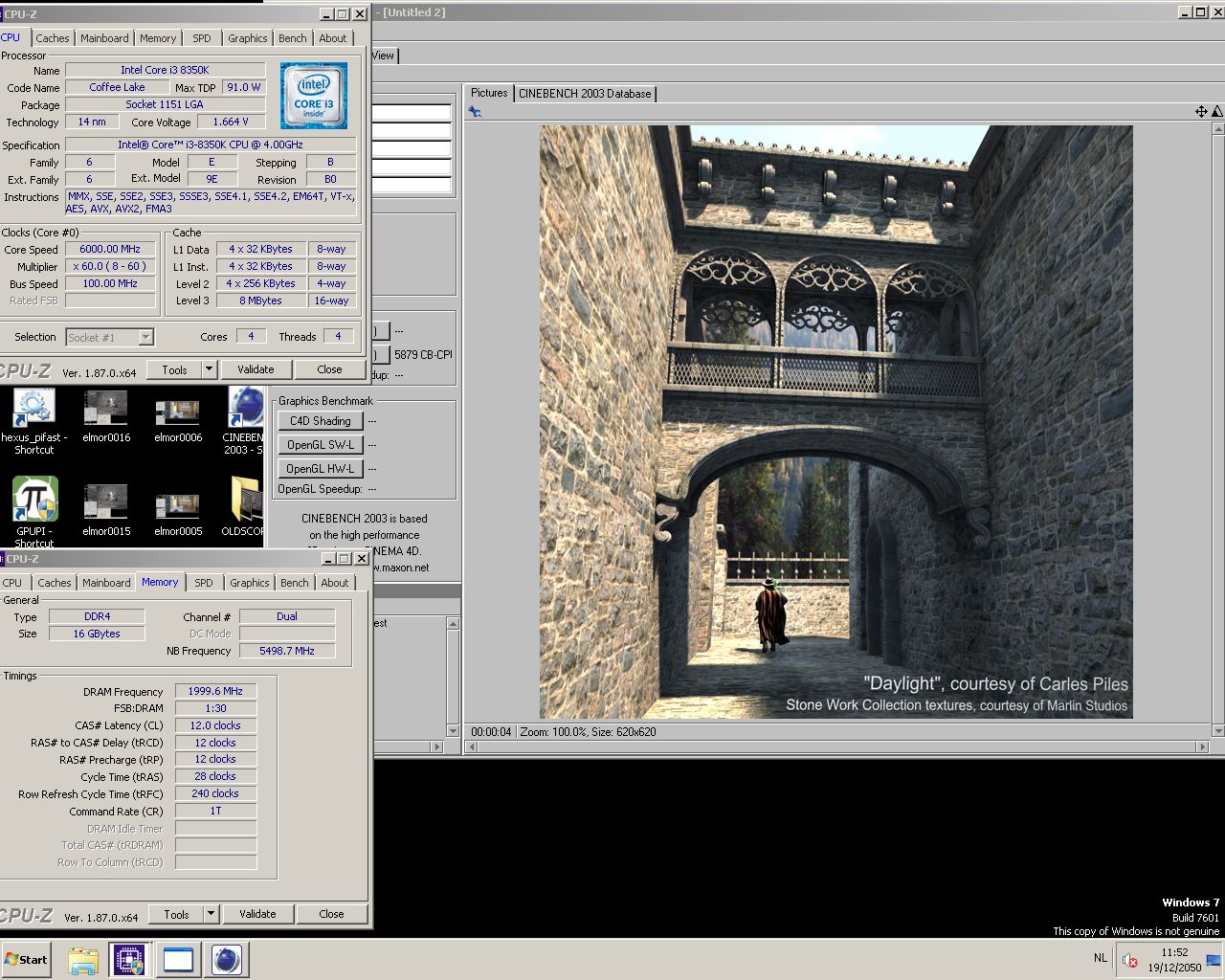Click Validate in the top CPU-Z window

click(x=256, y=369)
